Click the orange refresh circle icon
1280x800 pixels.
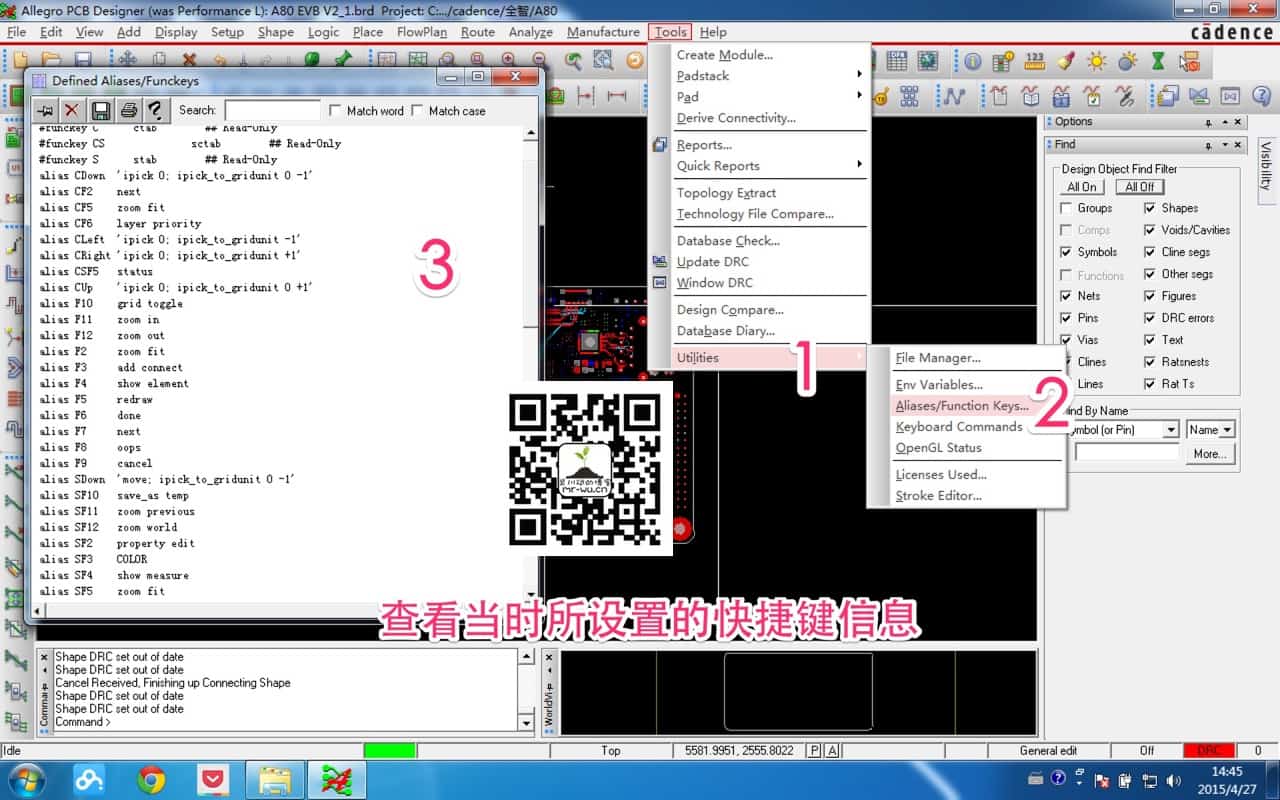point(633,61)
